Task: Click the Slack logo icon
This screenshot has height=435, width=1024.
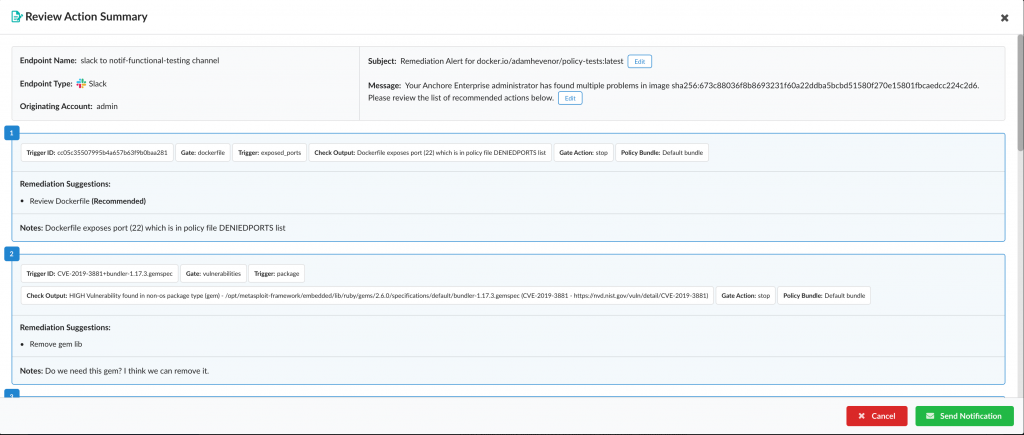Action: (81, 84)
